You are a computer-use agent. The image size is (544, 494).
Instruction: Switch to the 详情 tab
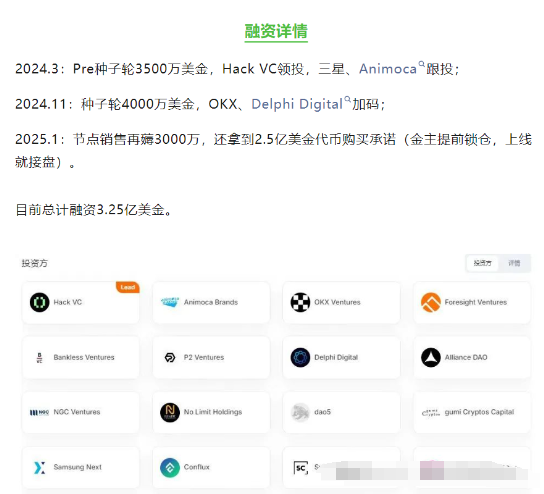coord(514,263)
